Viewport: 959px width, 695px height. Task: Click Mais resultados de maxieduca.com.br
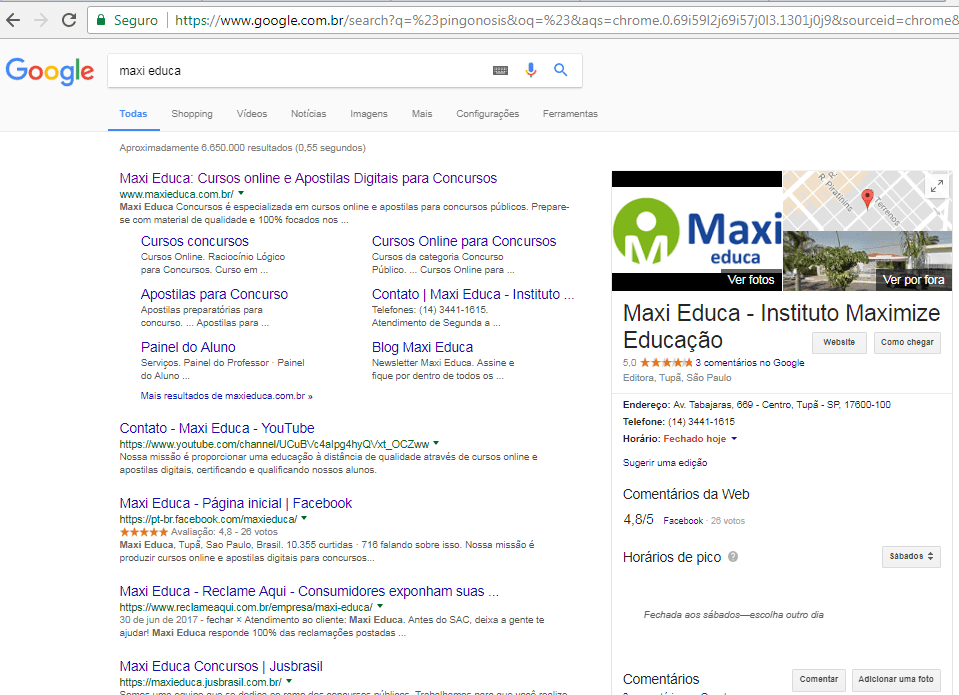(x=226, y=396)
